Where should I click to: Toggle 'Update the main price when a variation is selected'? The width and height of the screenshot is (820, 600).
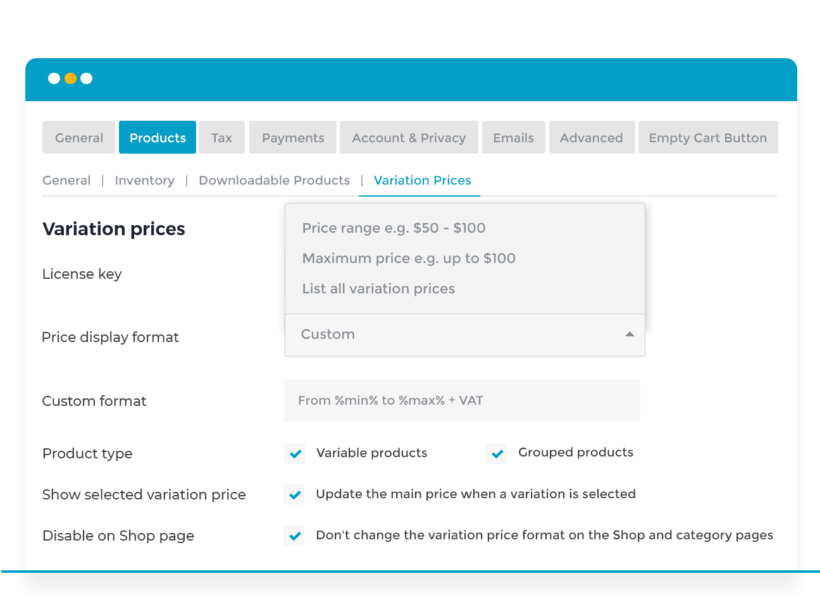click(x=294, y=494)
